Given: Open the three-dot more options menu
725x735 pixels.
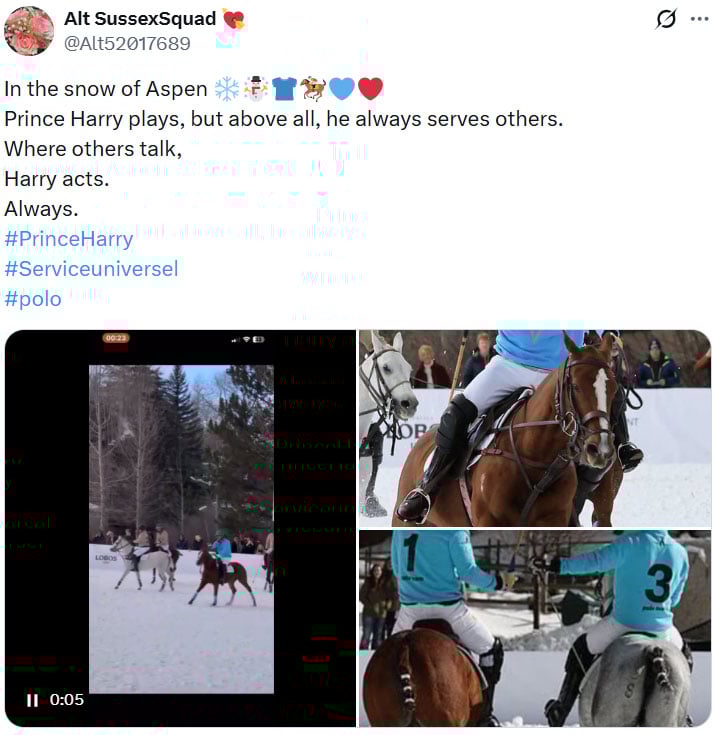Looking at the screenshot, I should click(x=699, y=19).
